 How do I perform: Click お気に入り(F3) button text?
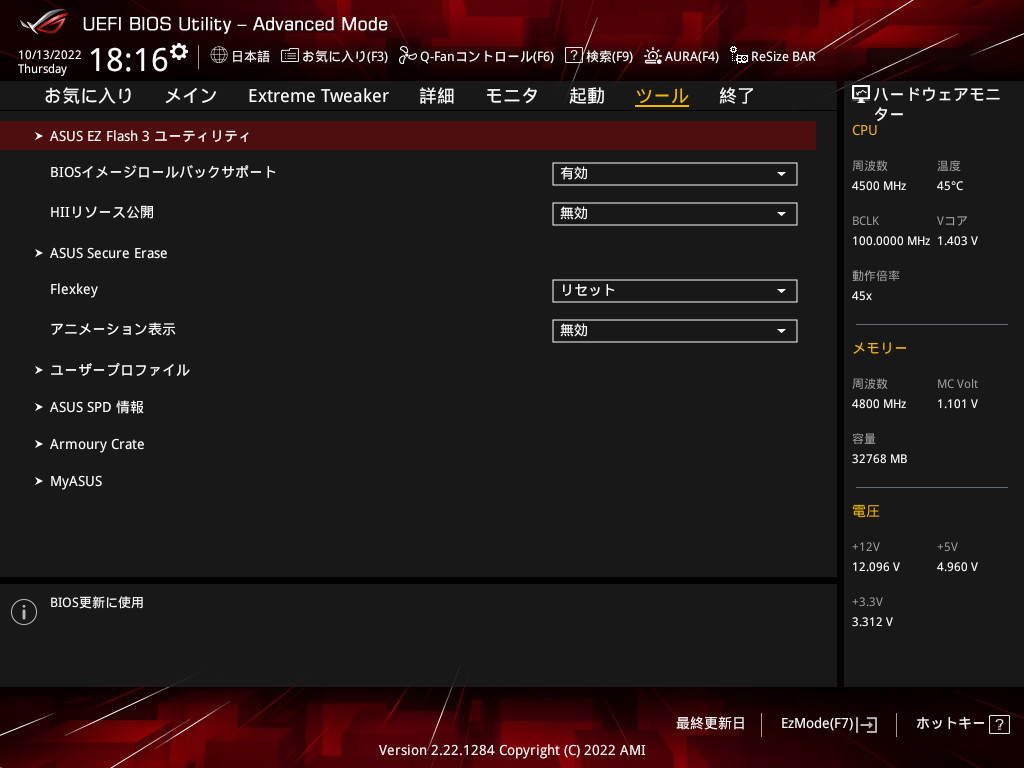345,56
